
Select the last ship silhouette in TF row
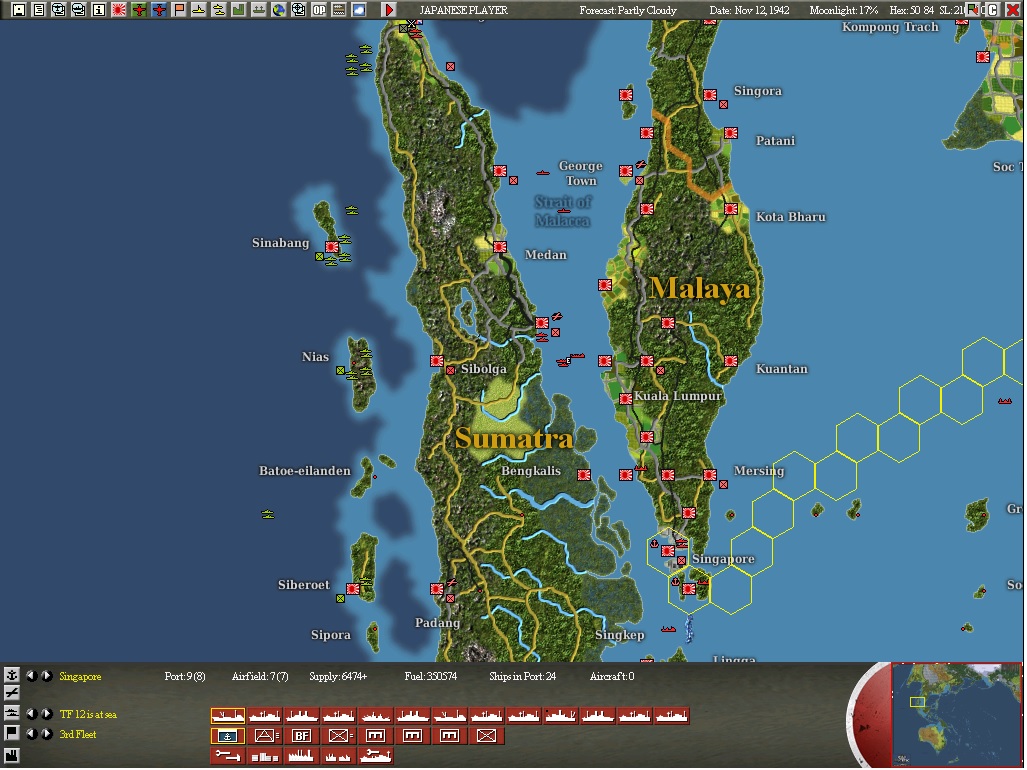(x=671, y=716)
